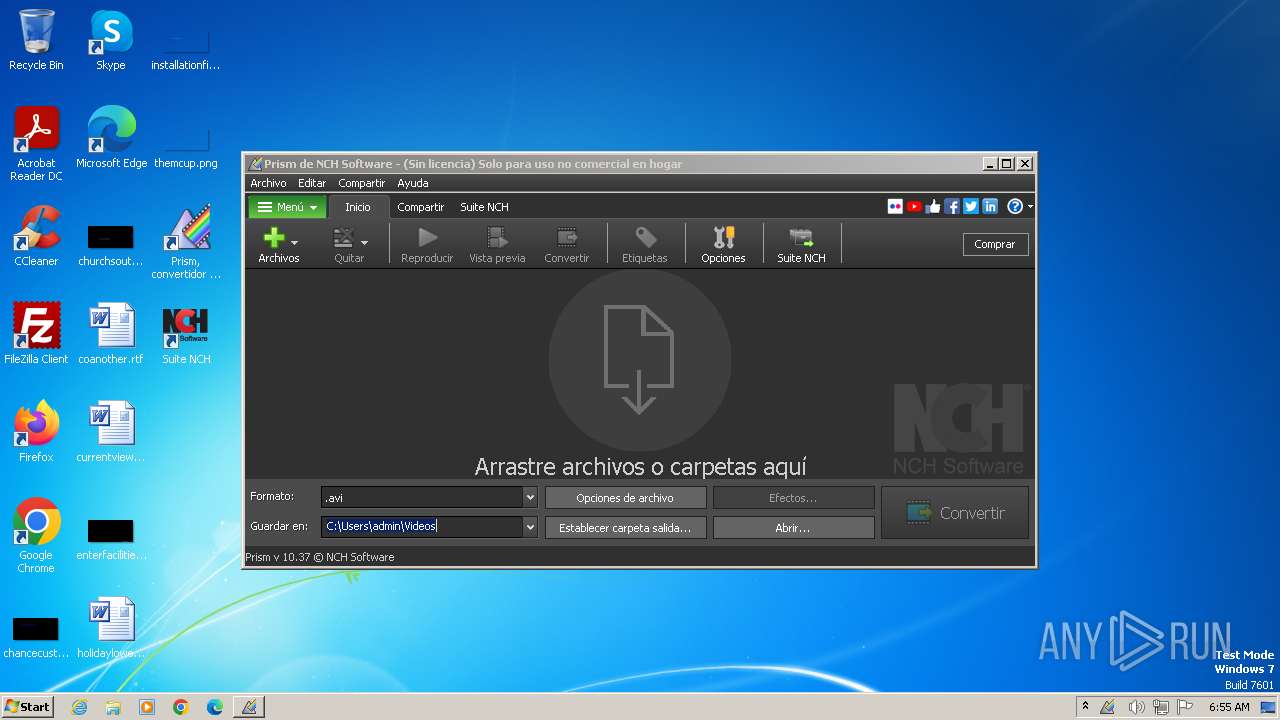Open Google Chrome desktop shortcut

coord(36,535)
